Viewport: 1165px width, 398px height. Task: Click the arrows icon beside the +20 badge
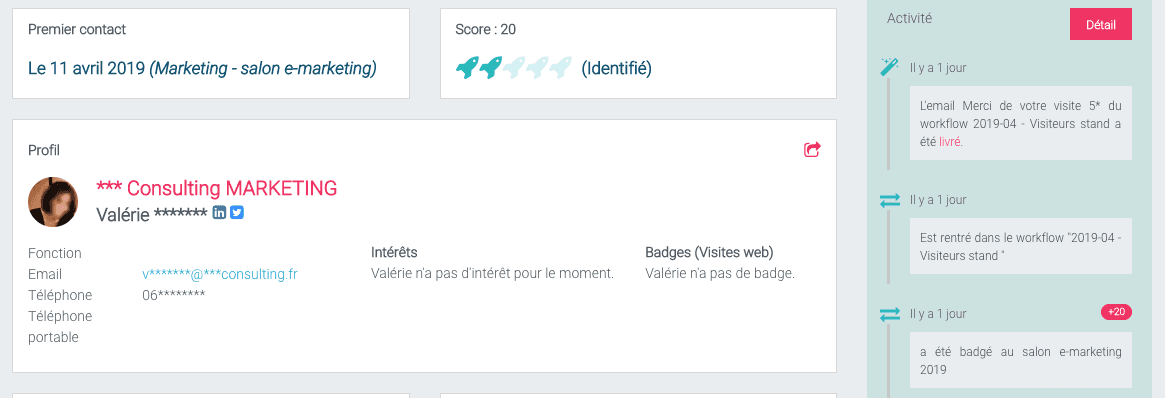(889, 314)
